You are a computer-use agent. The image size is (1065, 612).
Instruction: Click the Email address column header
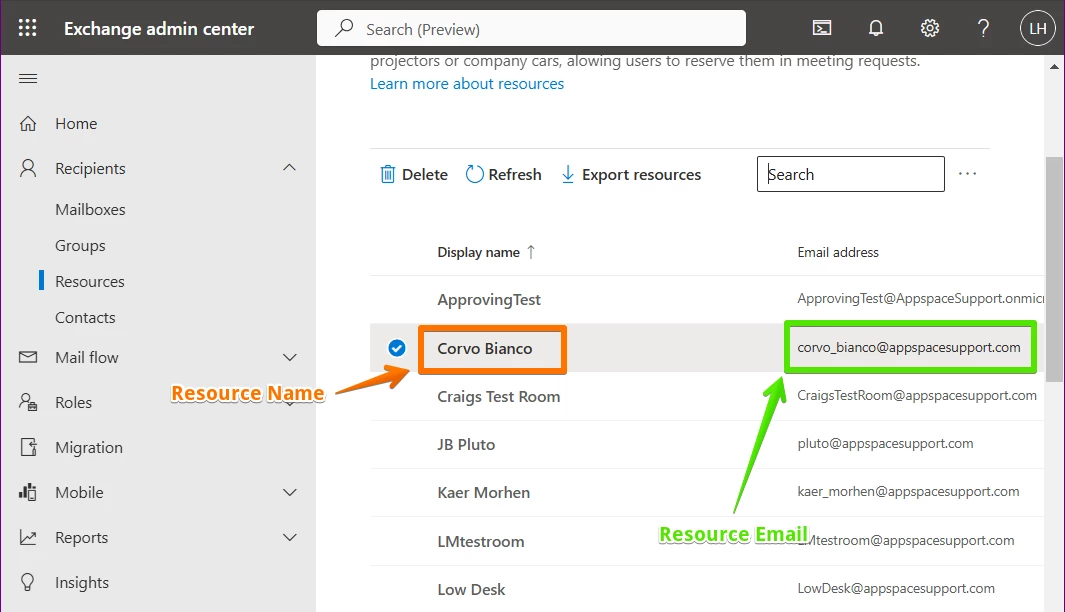point(837,252)
